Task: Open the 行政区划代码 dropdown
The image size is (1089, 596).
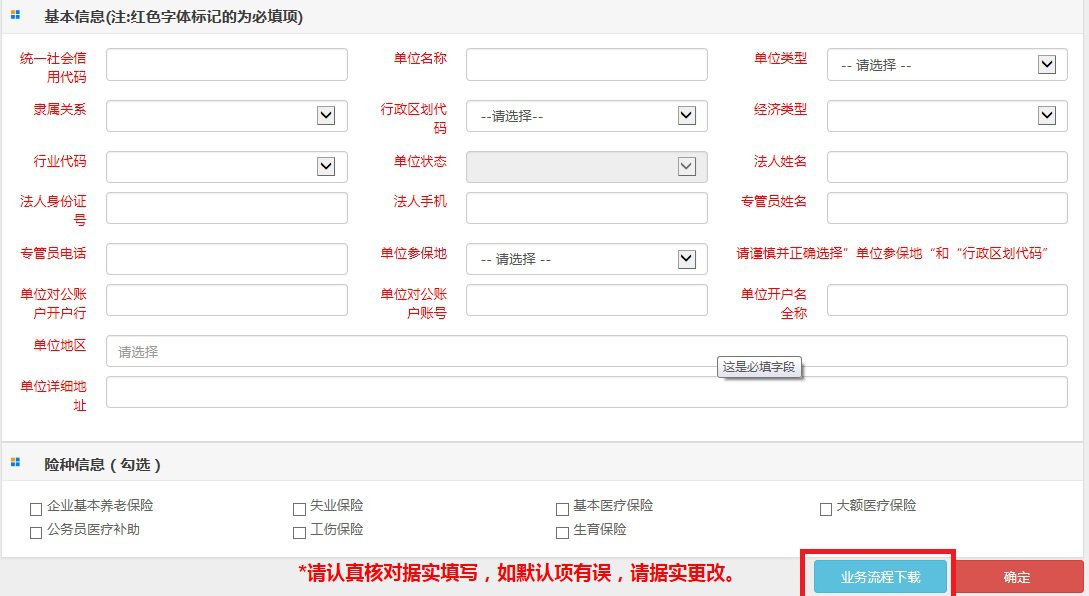Action: tap(586, 116)
